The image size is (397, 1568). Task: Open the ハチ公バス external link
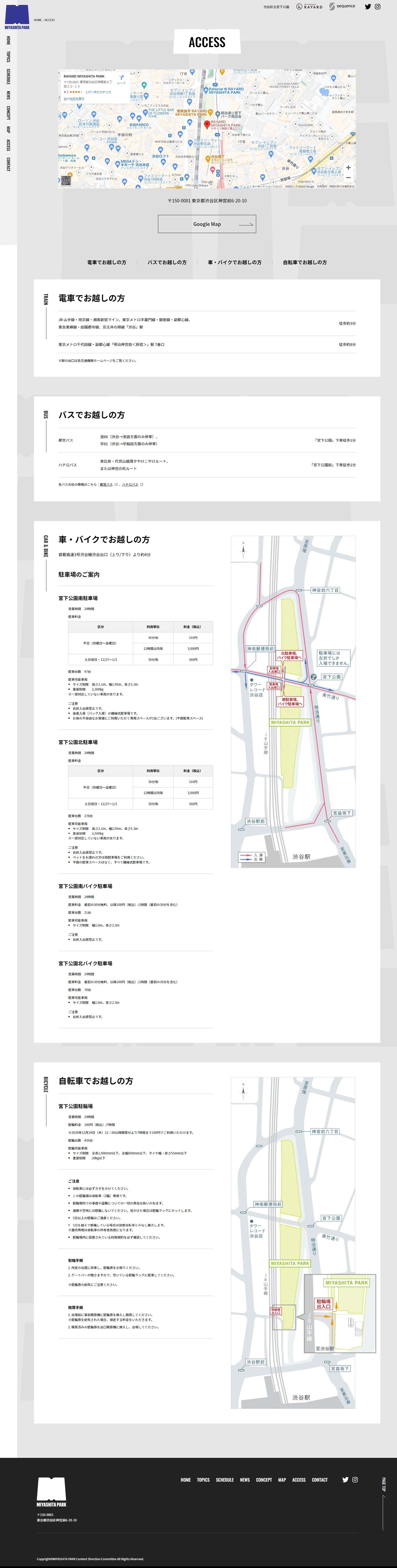(130, 484)
